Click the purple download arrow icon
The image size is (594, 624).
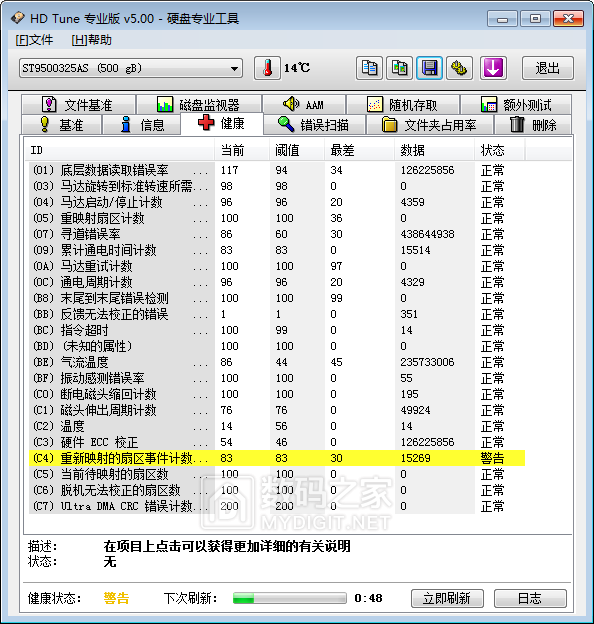(493, 68)
